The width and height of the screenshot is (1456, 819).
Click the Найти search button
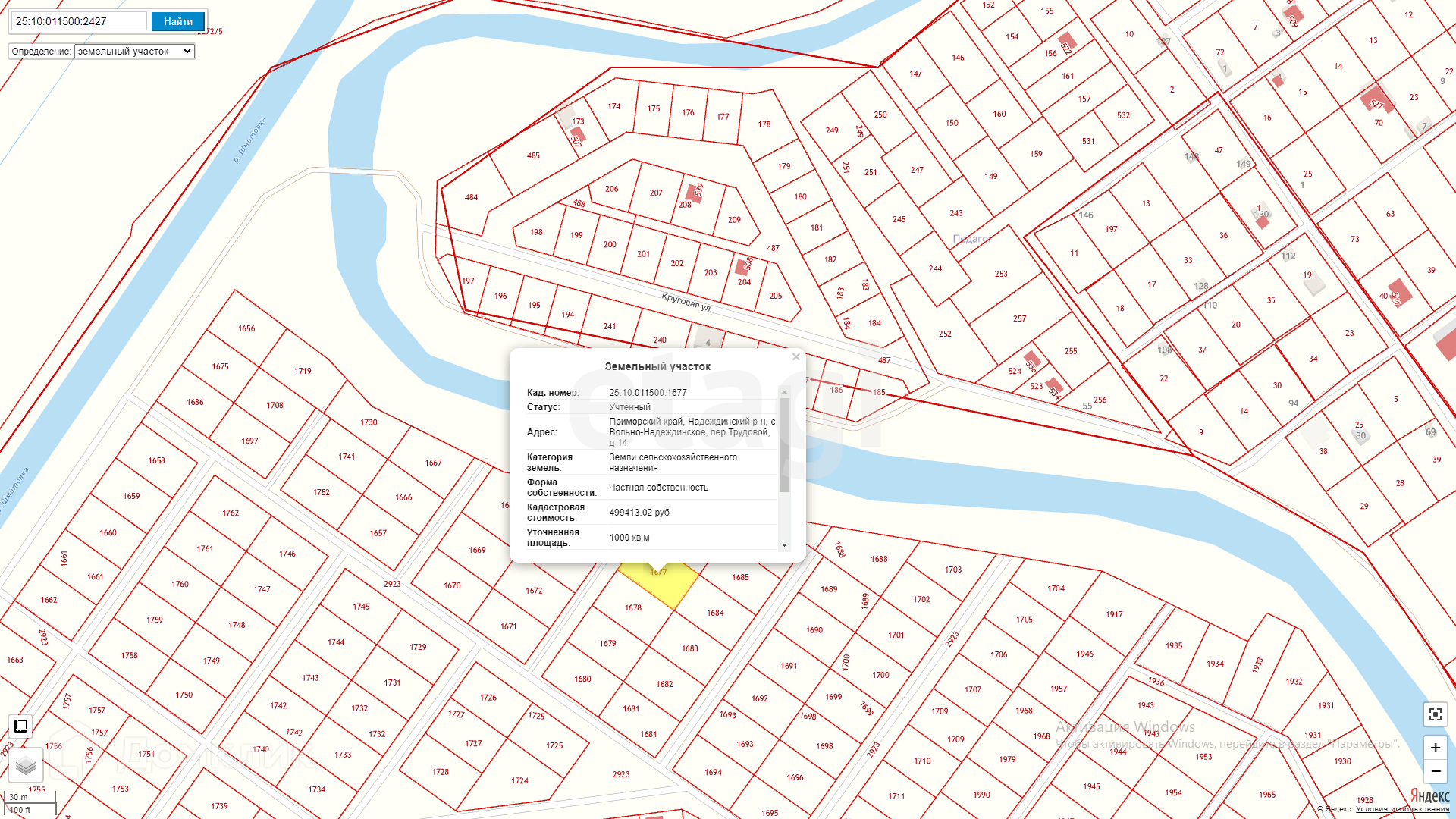(178, 21)
